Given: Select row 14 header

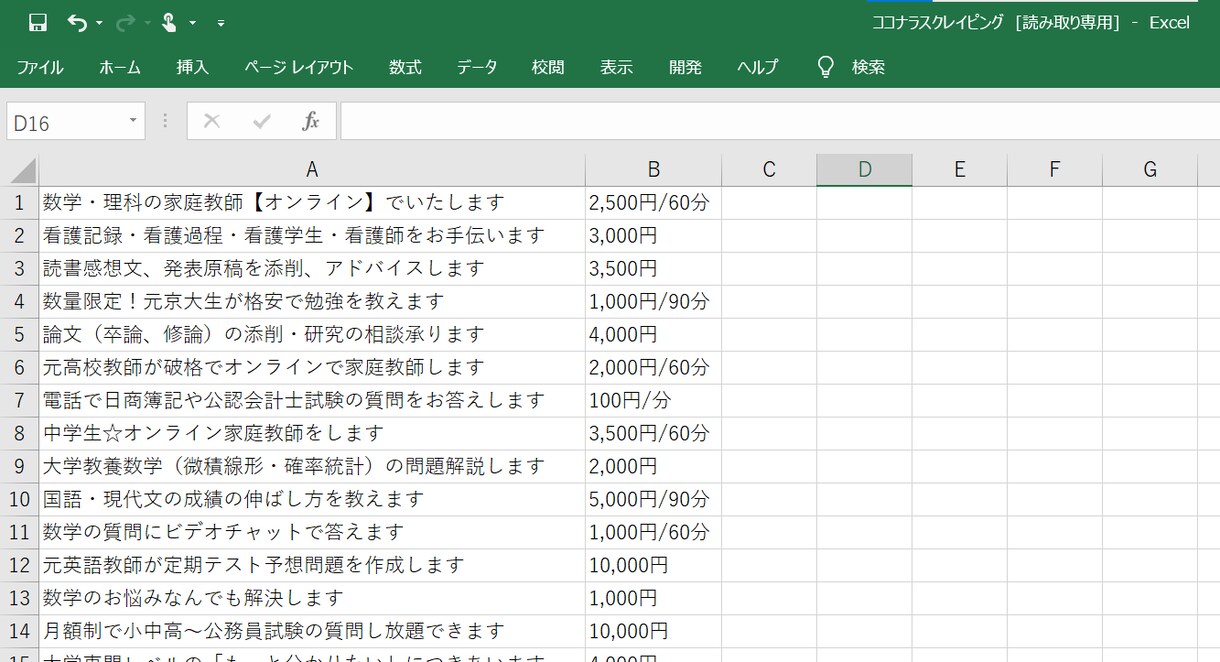Looking at the screenshot, I should tap(19, 632).
